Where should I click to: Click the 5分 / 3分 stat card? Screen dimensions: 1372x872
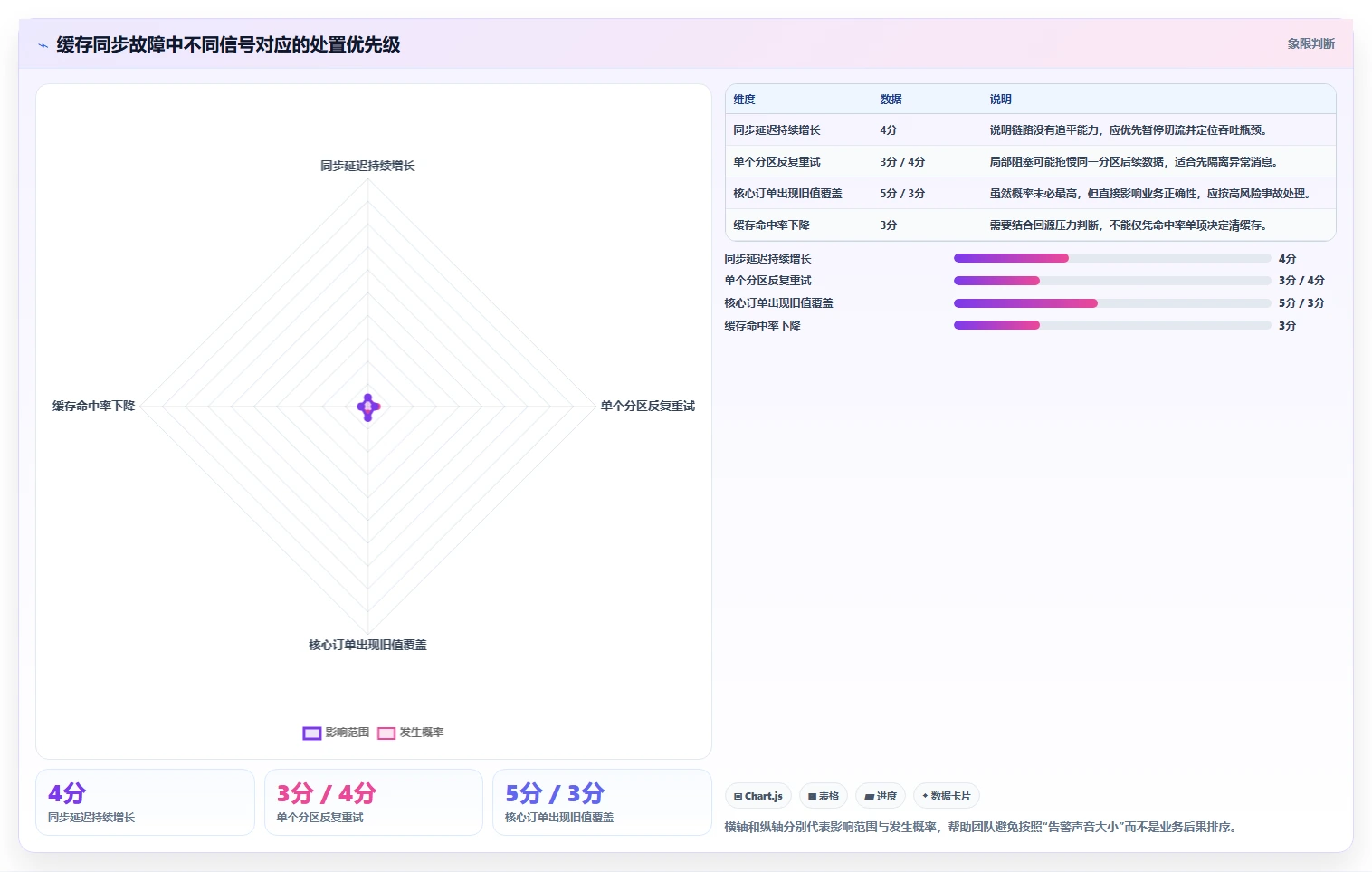[x=602, y=802]
